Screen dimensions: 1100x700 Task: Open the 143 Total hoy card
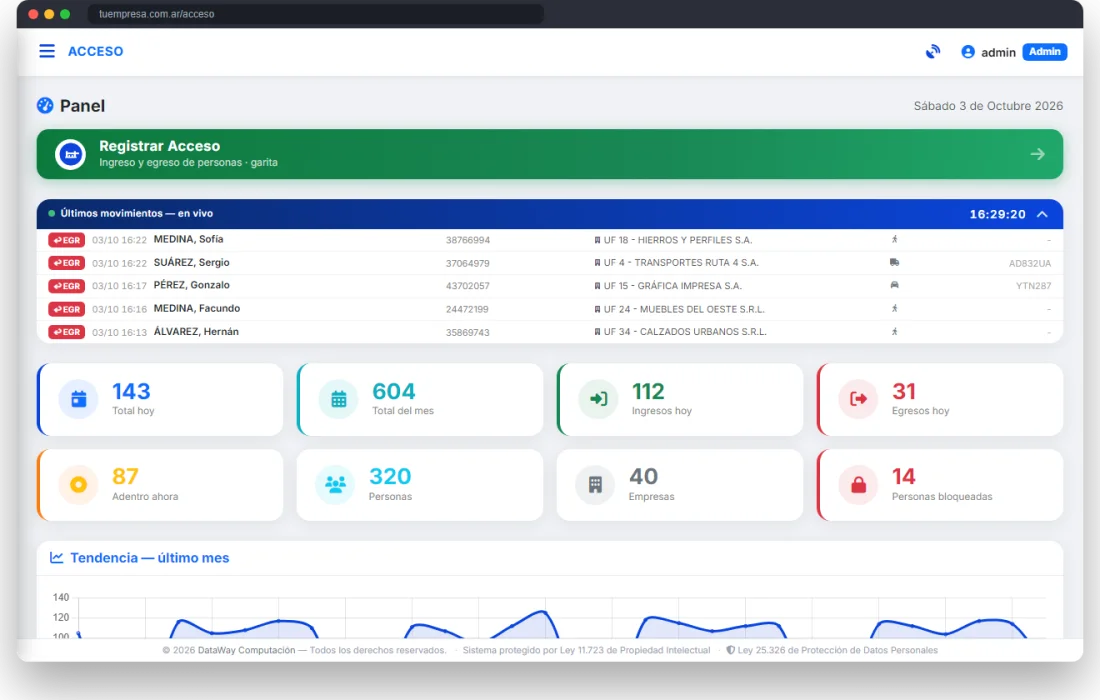pos(160,399)
